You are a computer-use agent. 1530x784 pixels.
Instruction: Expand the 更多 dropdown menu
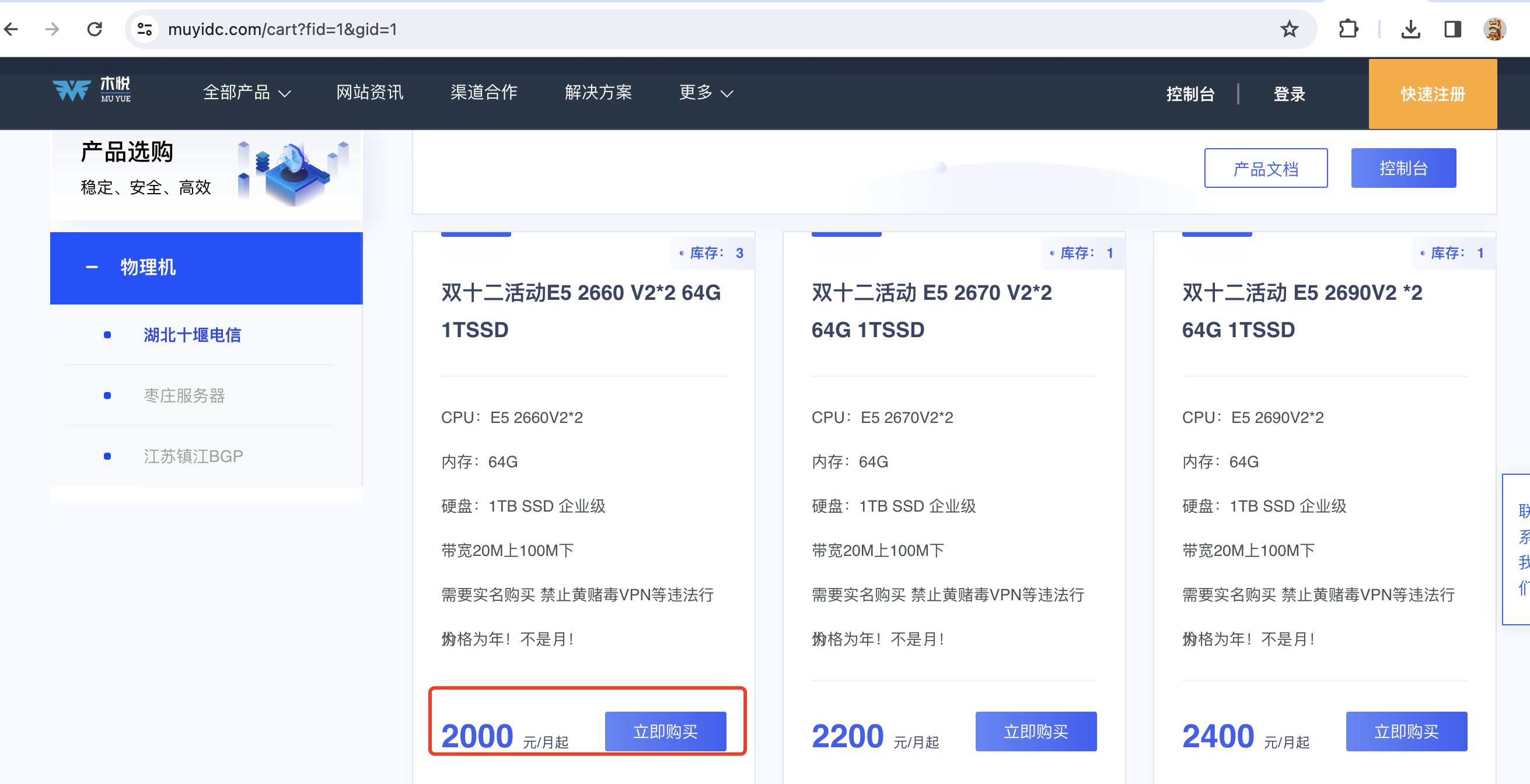(705, 93)
